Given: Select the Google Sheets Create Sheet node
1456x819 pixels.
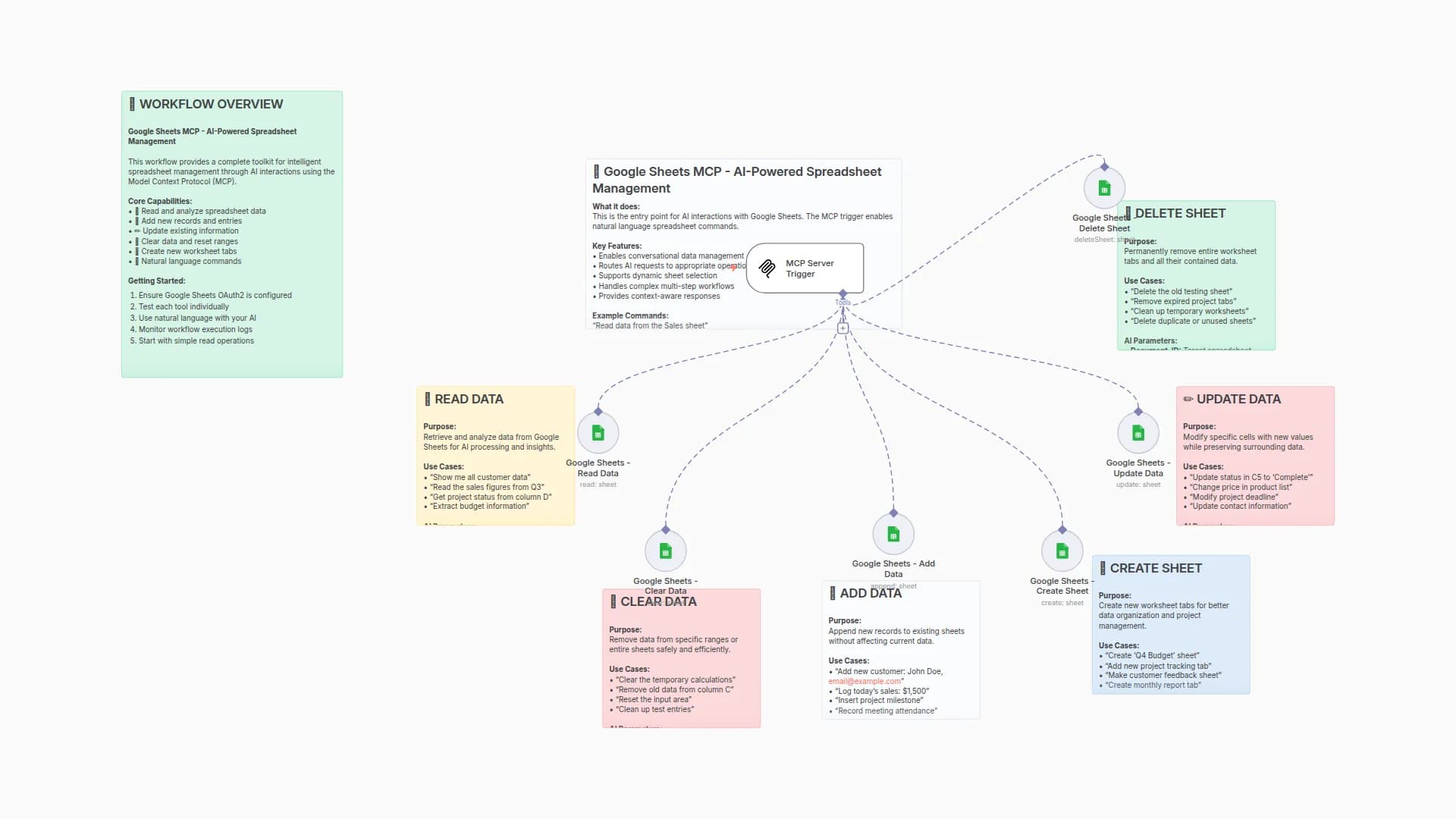Looking at the screenshot, I should (x=1062, y=551).
